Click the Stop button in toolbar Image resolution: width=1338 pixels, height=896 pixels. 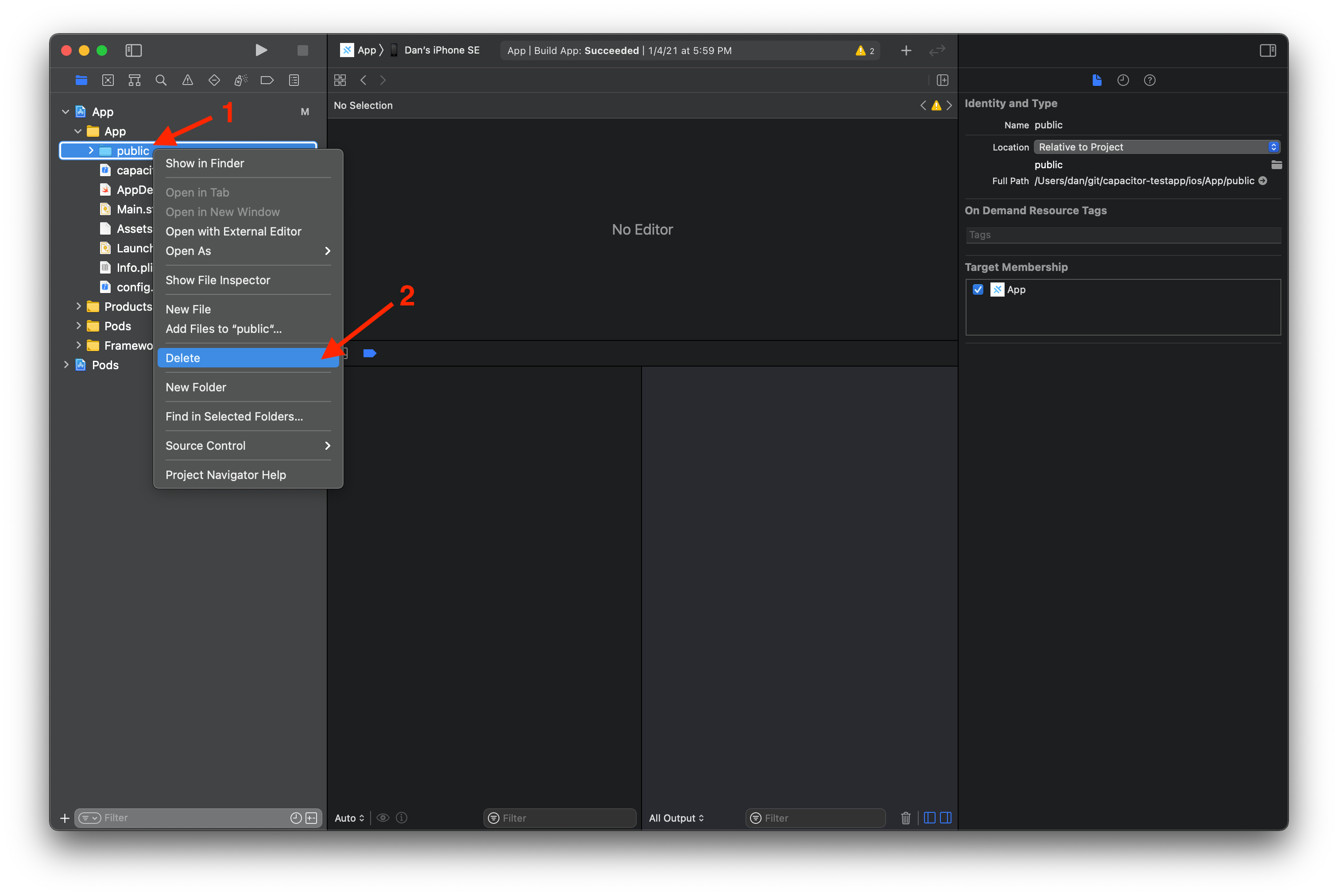pyautogui.click(x=303, y=50)
